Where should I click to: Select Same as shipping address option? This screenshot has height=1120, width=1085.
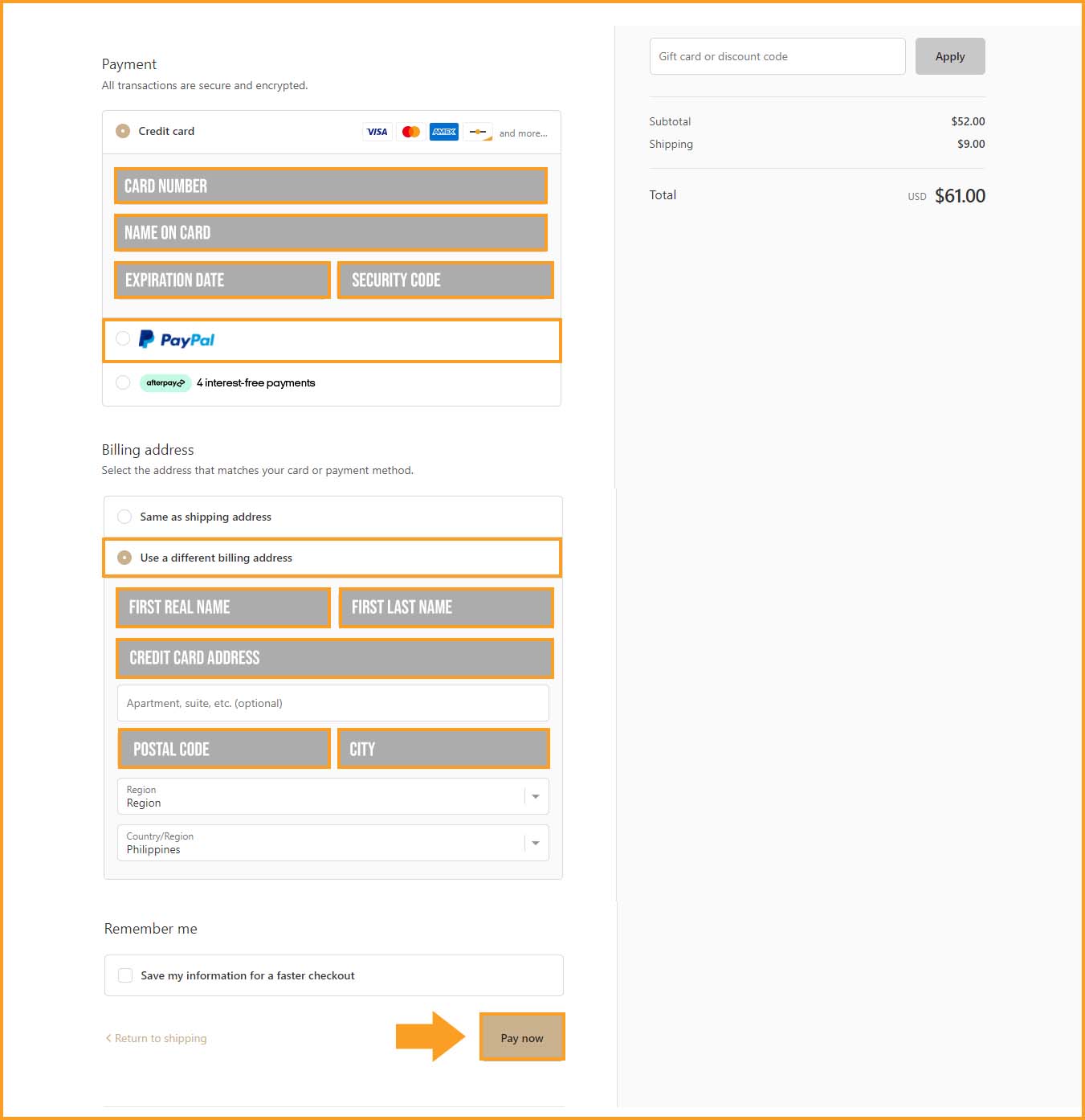click(124, 517)
